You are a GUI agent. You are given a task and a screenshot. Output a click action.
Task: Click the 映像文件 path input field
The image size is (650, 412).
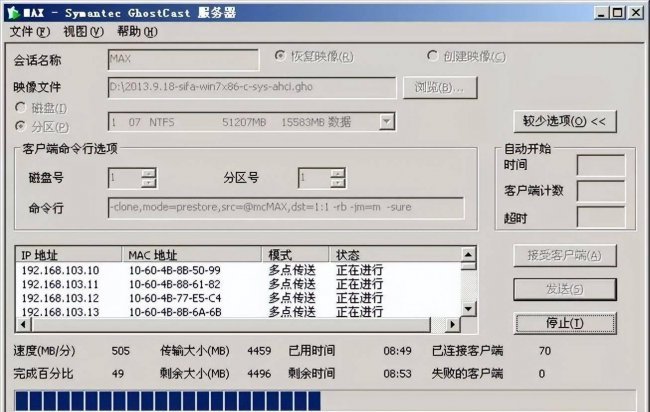(252, 87)
